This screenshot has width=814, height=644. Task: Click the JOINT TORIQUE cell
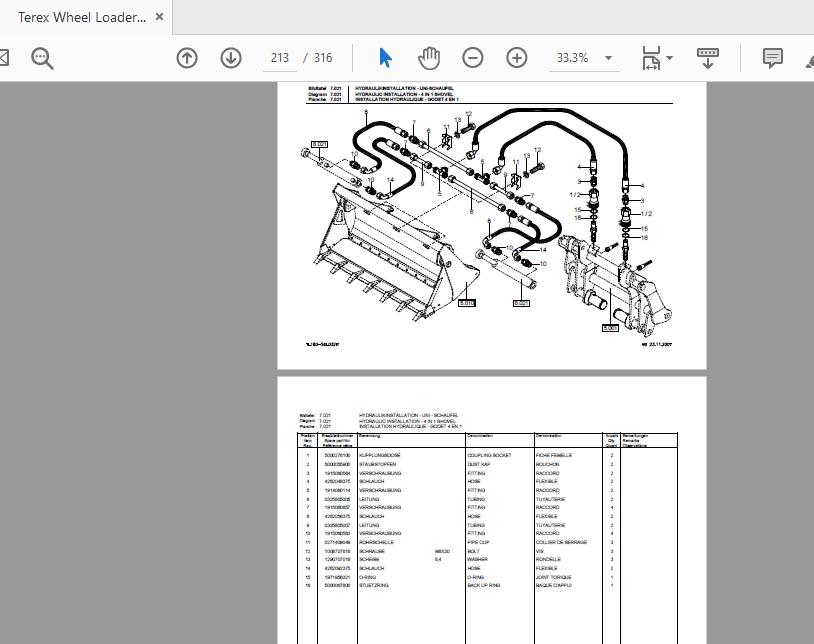click(x=553, y=577)
